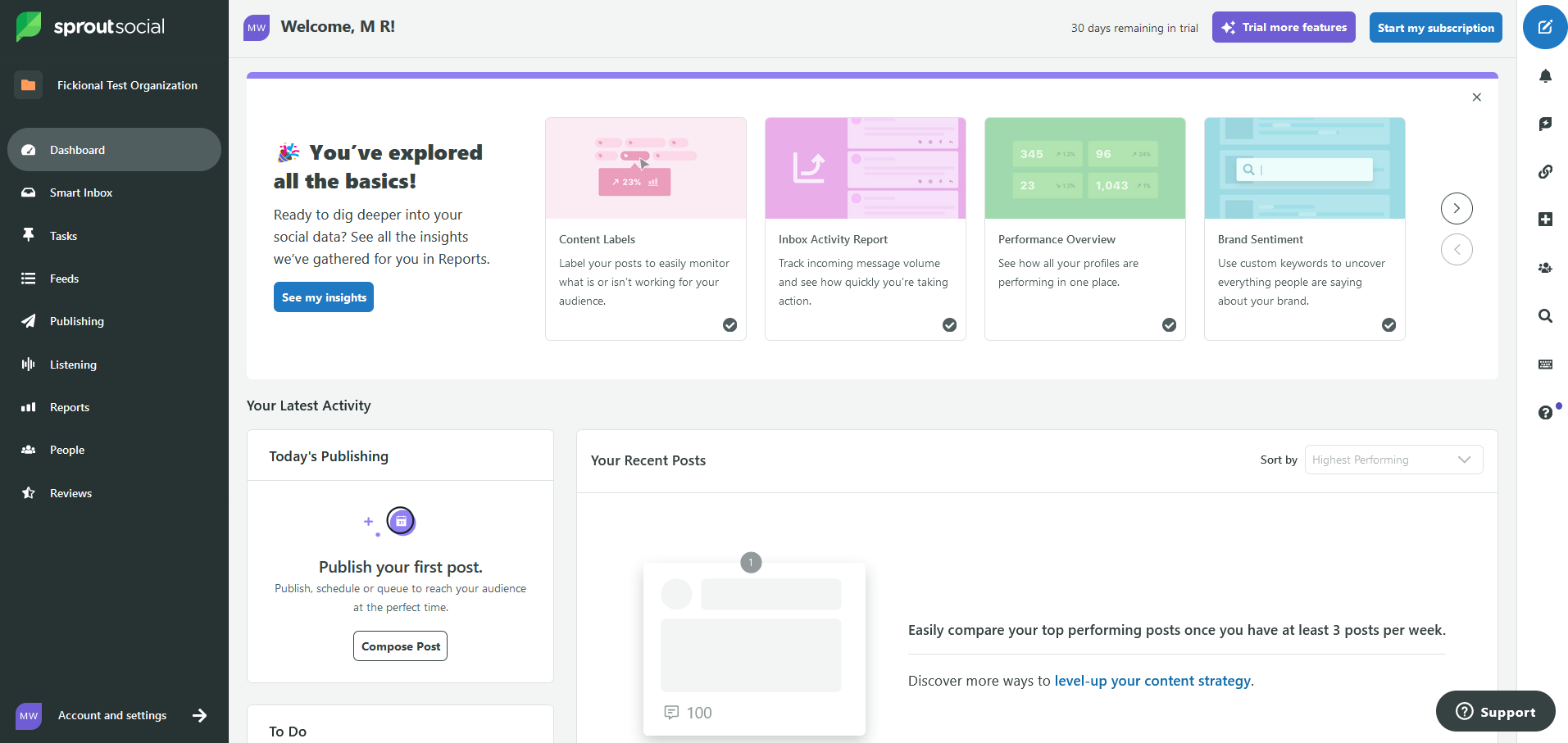Screen dimensions: 1568x743
Task: Click the Sprout Social logo
Action: pos(91,26)
